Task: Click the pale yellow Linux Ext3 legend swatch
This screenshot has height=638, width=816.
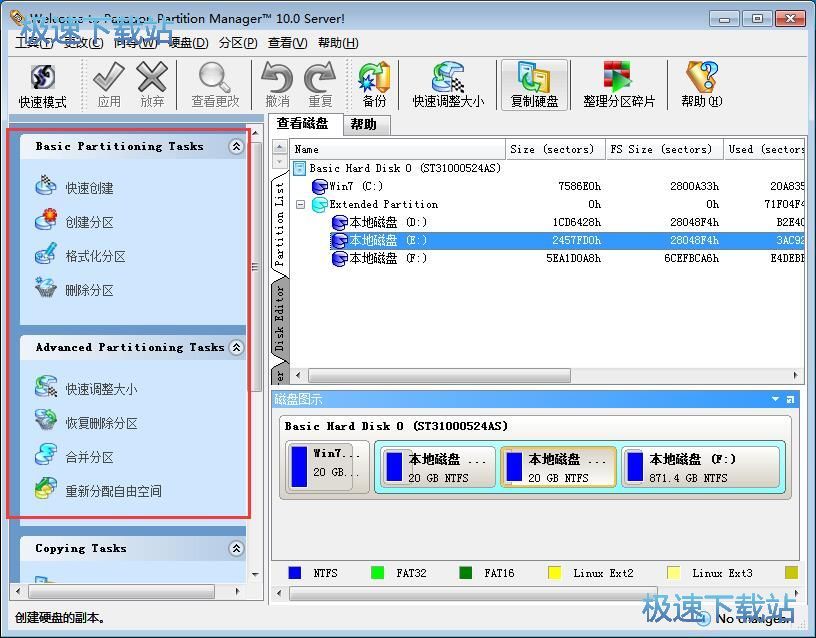Action: point(673,572)
